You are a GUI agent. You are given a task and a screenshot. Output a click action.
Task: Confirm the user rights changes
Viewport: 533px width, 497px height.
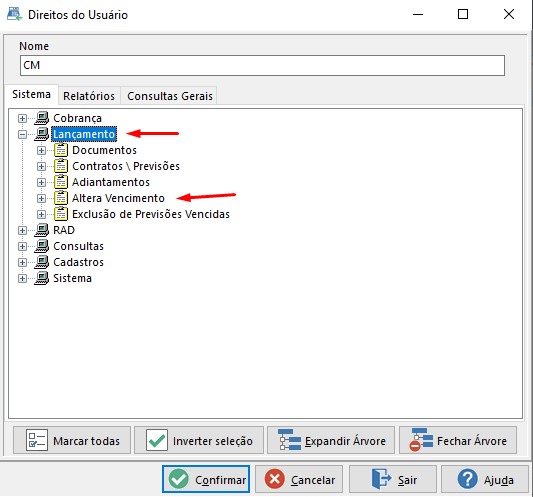point(206,479)
